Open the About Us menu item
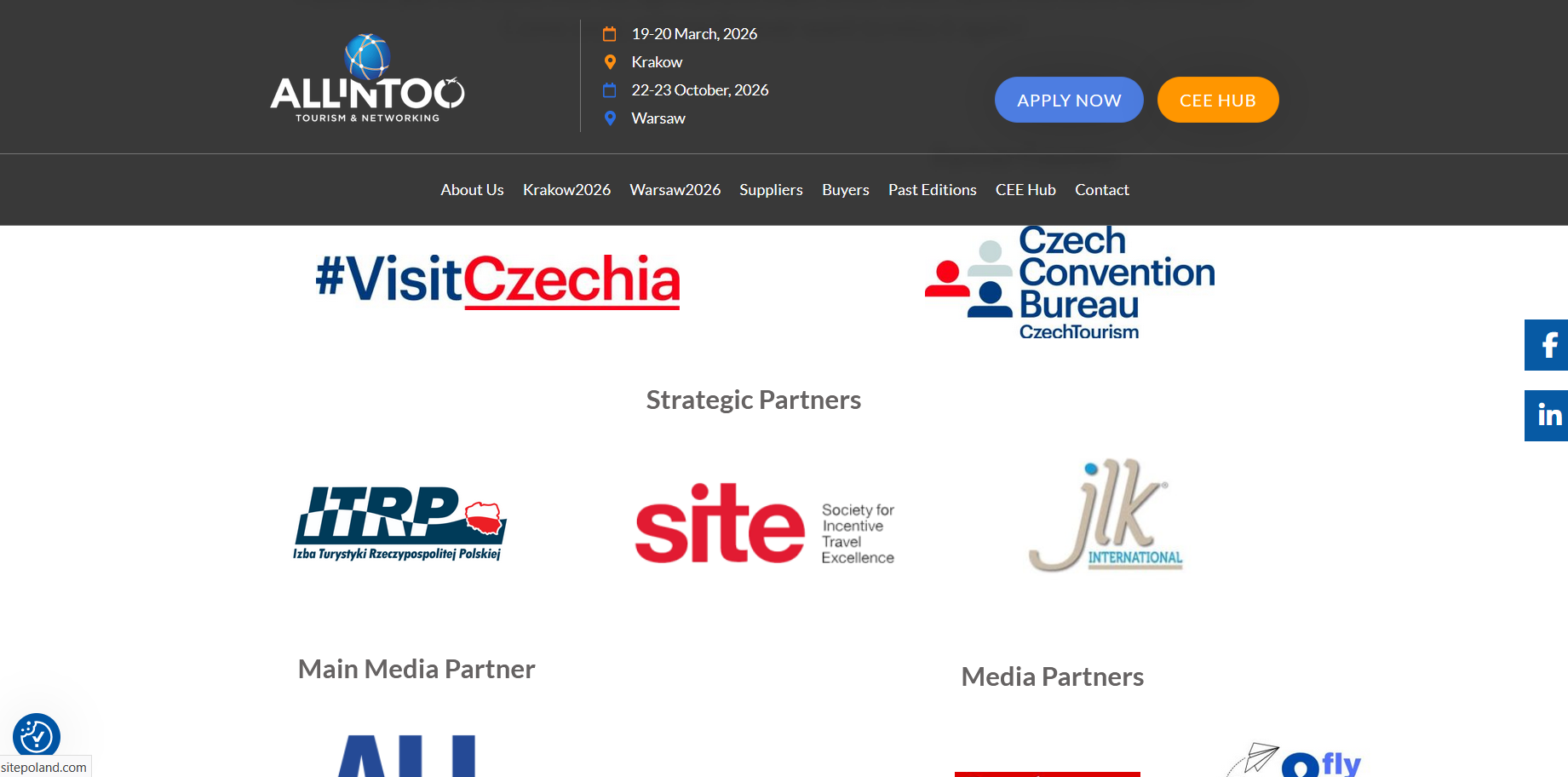 [472, 190]
